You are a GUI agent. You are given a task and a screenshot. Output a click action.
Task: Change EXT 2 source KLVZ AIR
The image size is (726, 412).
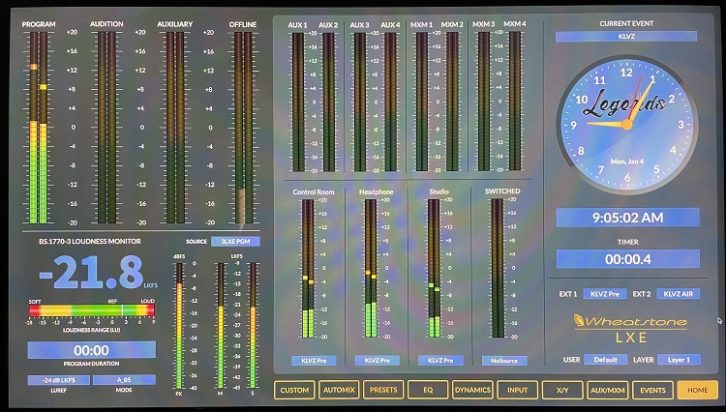pos(678,293)
